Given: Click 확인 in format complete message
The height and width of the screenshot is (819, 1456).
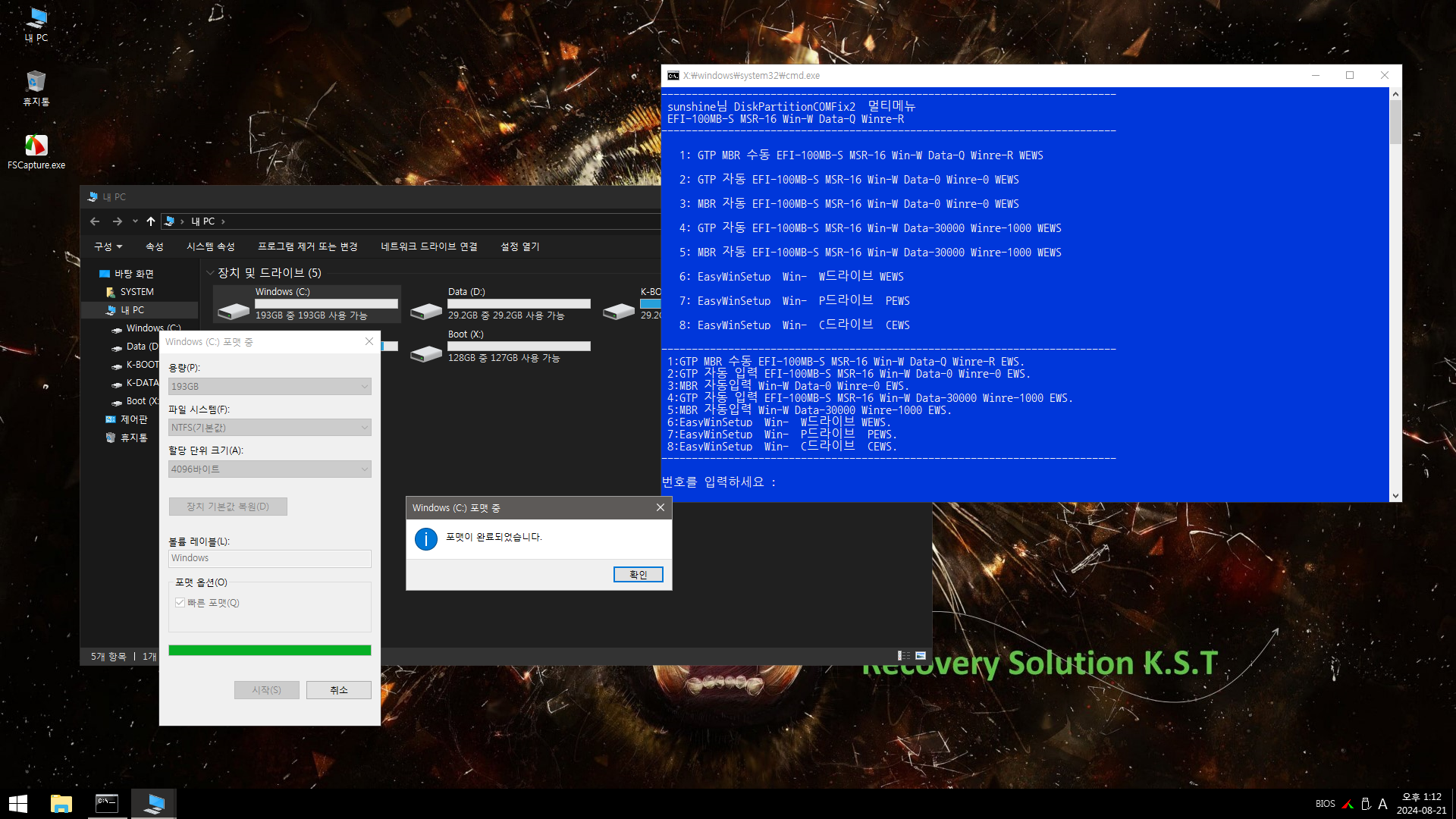Looking at the screenshot, I should (x=639, y=575).
